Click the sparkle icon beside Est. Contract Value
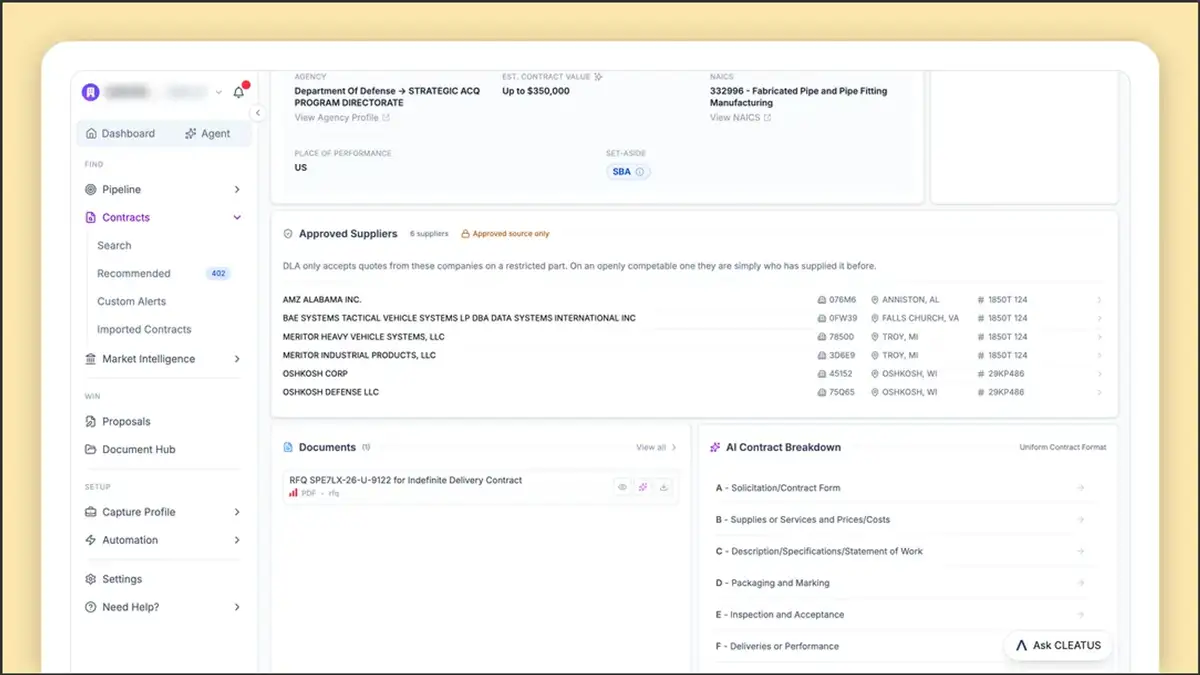The width and height of the screenshot is (1200, 675). click(598, 76)
